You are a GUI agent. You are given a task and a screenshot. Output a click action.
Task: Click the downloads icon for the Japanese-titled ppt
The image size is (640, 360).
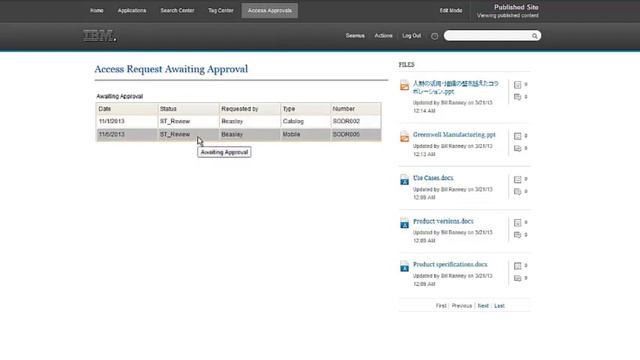517,84
